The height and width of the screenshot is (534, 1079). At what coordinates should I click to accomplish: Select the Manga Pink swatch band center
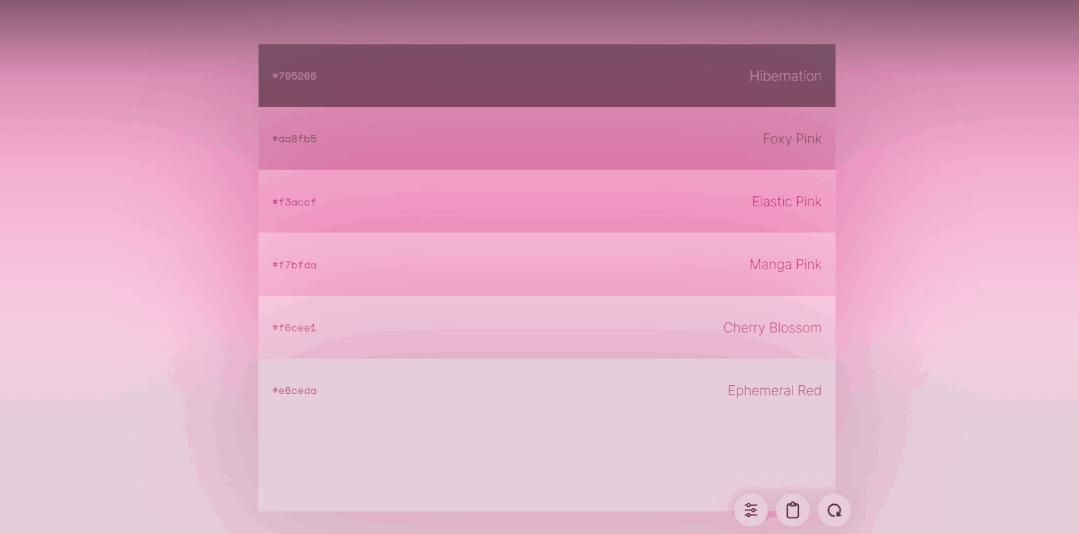point(546,265)
